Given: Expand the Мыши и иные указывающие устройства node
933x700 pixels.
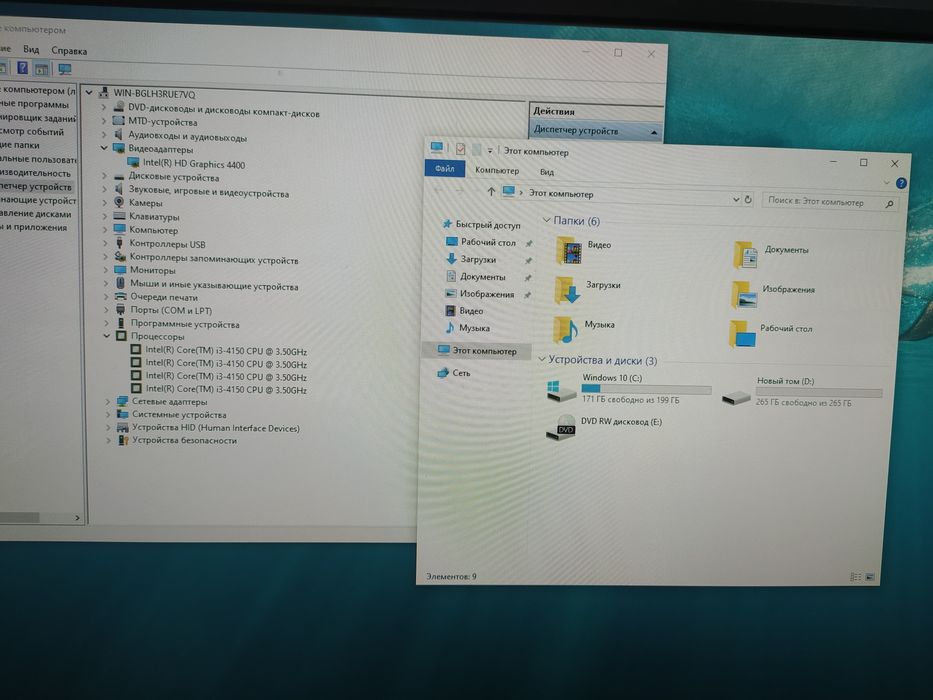Looking at the screenshot, I should coord(106,283).
